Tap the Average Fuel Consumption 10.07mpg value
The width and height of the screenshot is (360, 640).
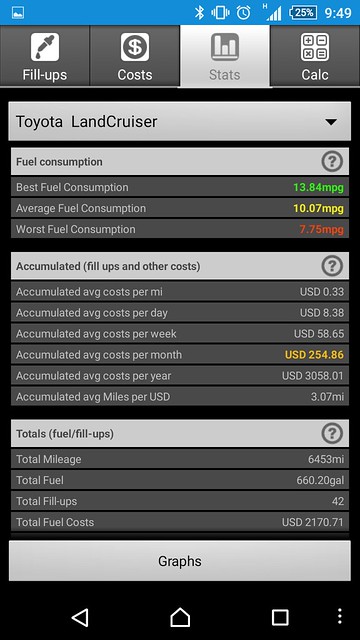[318, 209]
